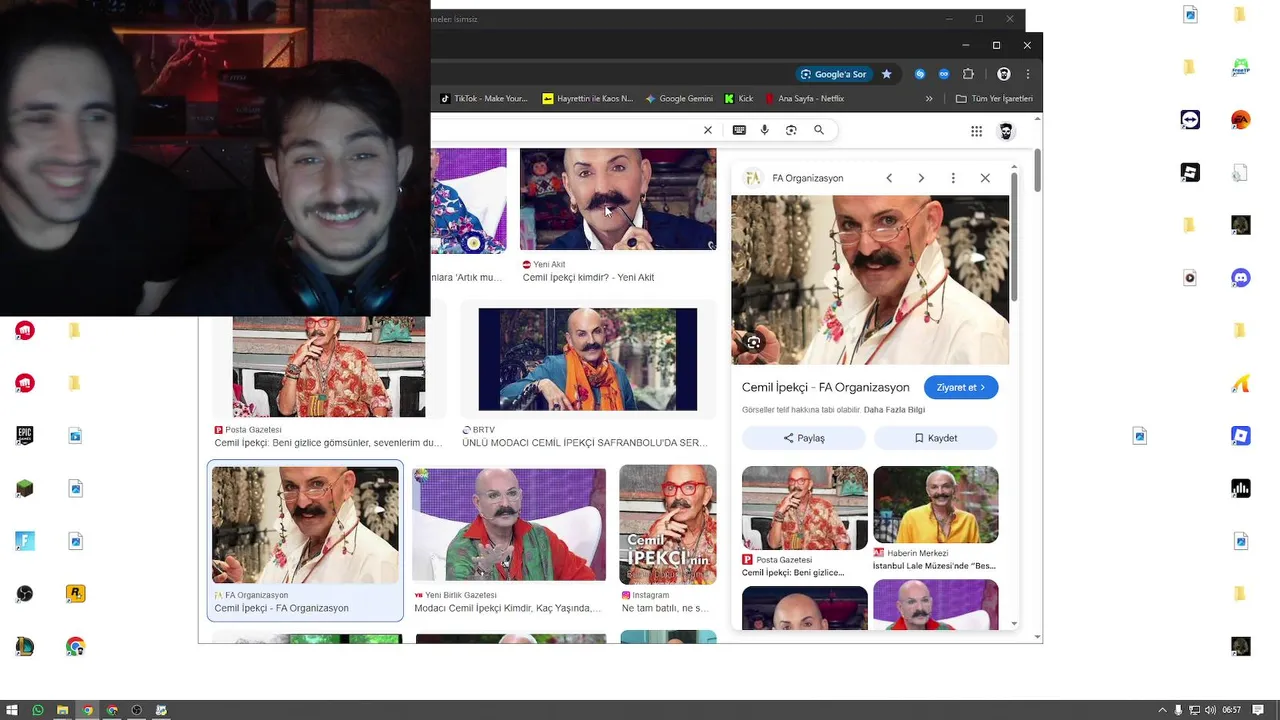Screen dimensions: 1280x720
Task: Open File Explorer from the taskbar
Action: click(62, 710)
